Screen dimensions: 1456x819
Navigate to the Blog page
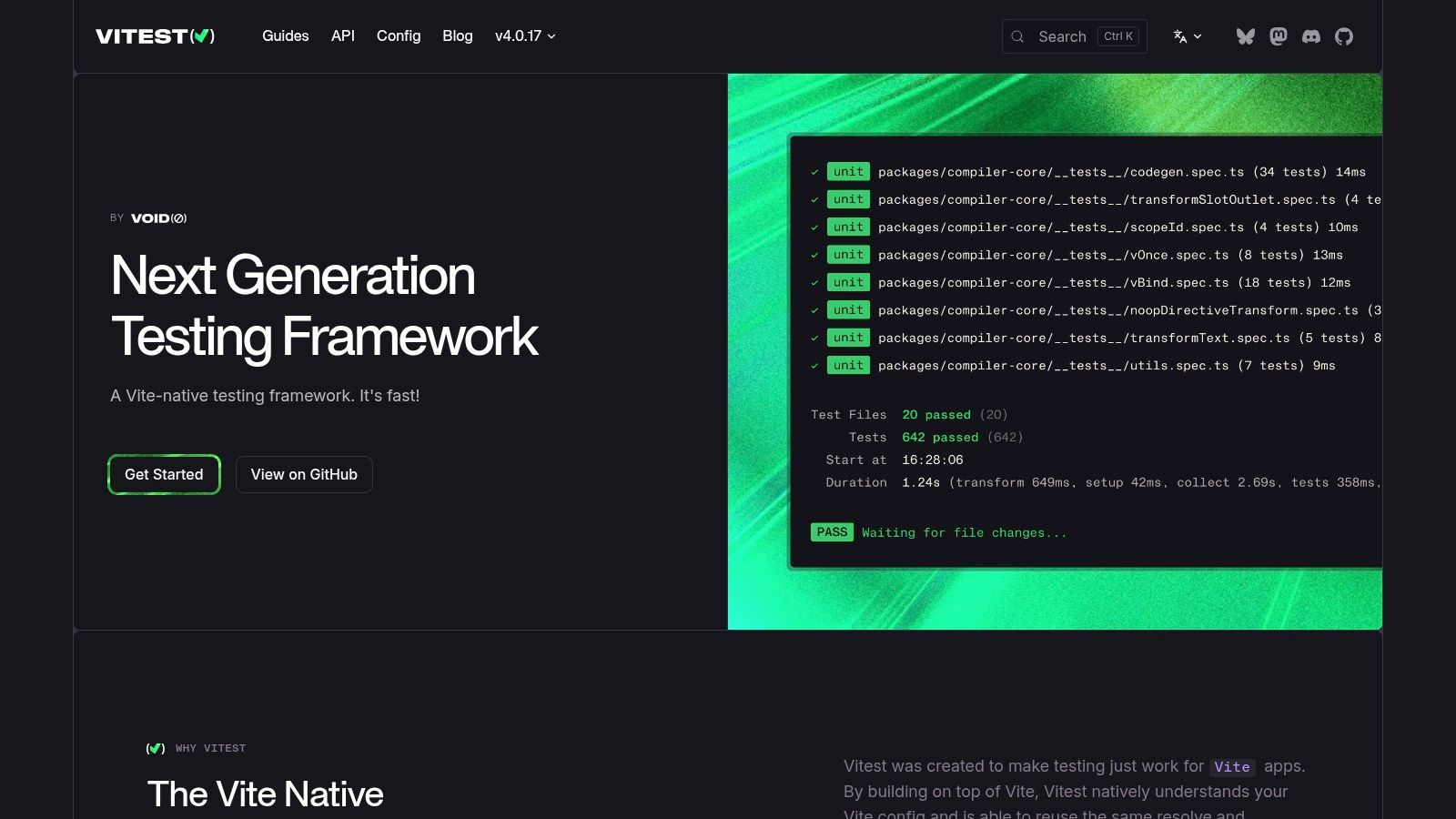(x=457, y=36)
